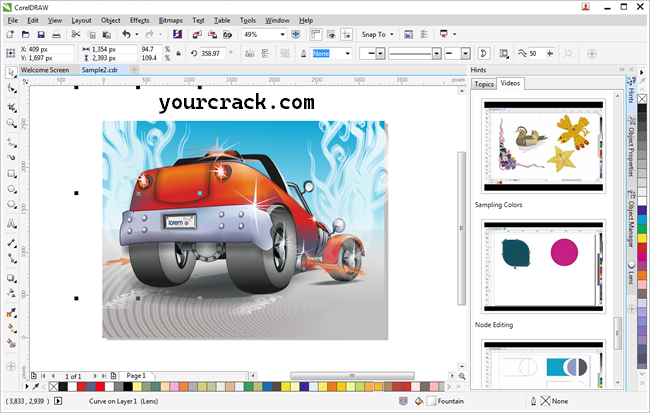650x413 pixels.
Task: Select the Crop tool in the toolbox
Action: pos(11,107)
